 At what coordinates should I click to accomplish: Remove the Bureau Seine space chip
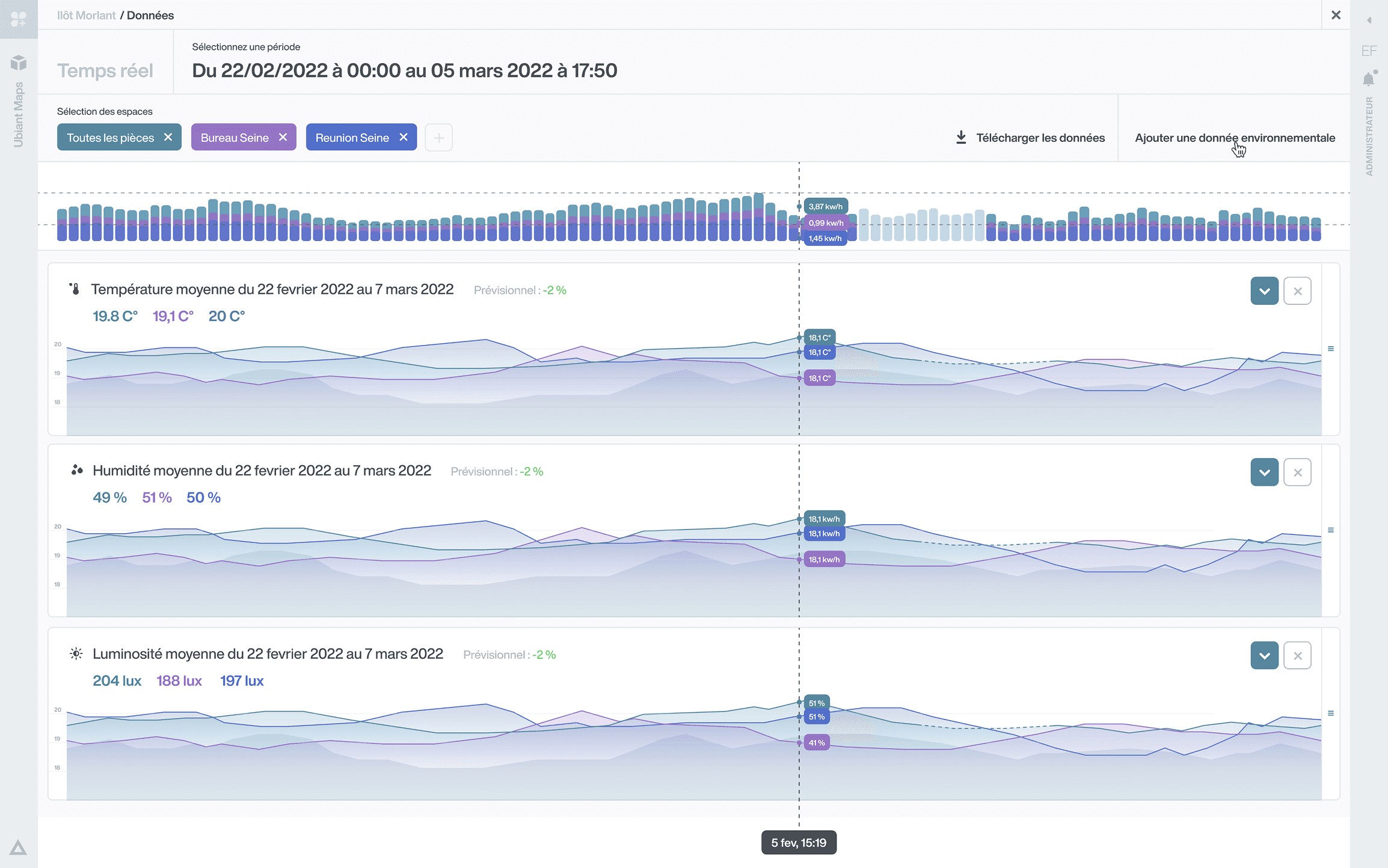[x=283, y=138]
